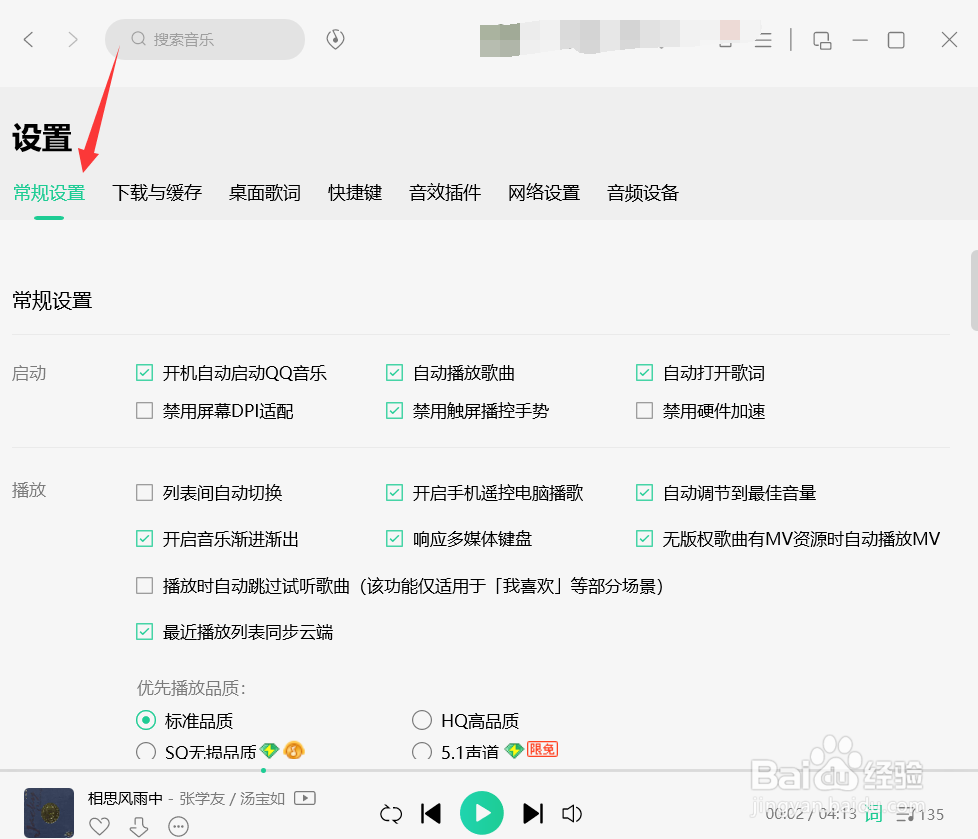Skip to previous track
This screenshot has height=839, width=978.
point(431,813)
